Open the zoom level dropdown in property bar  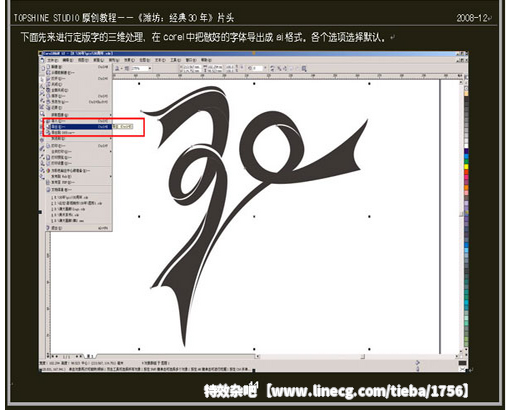(x=150, y=68)
